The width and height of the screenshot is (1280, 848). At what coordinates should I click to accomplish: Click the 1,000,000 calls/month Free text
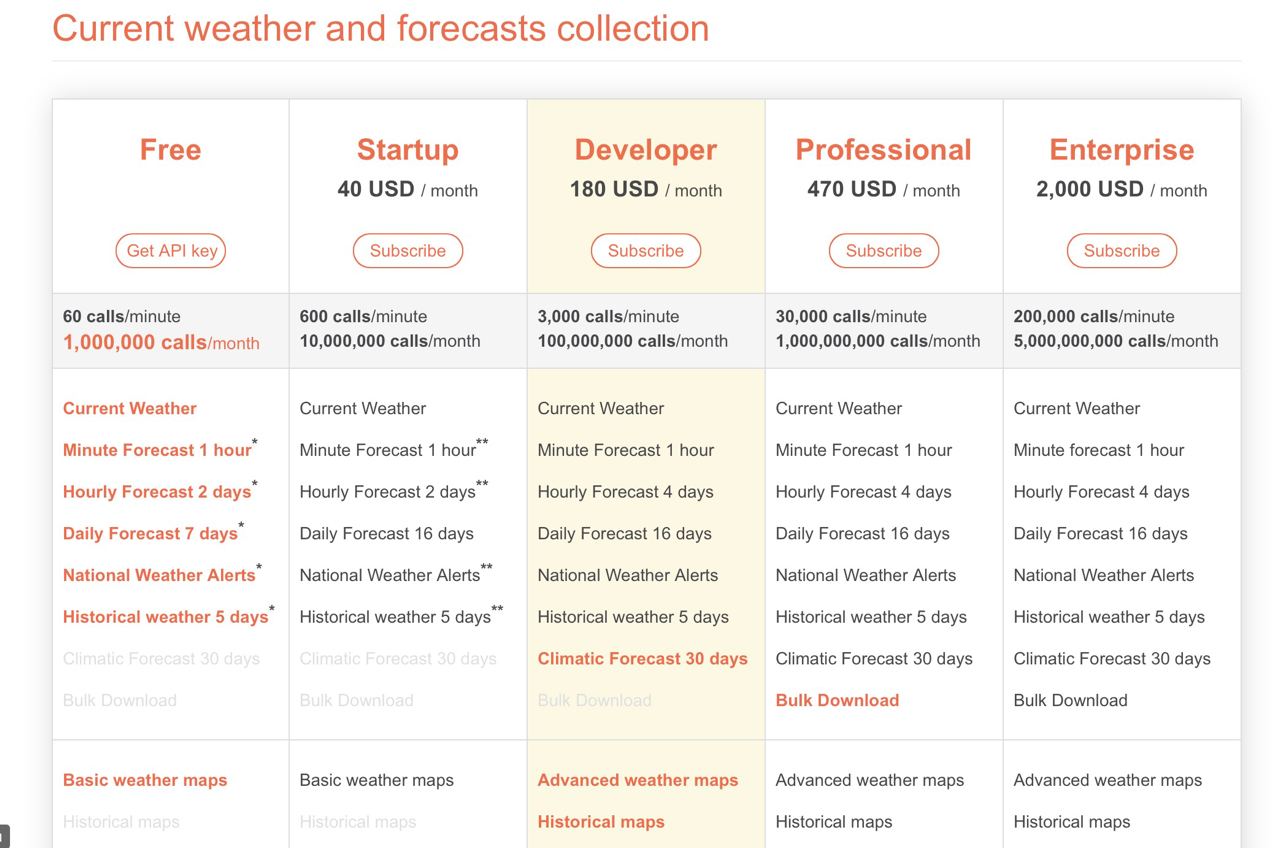coord(161,343)
